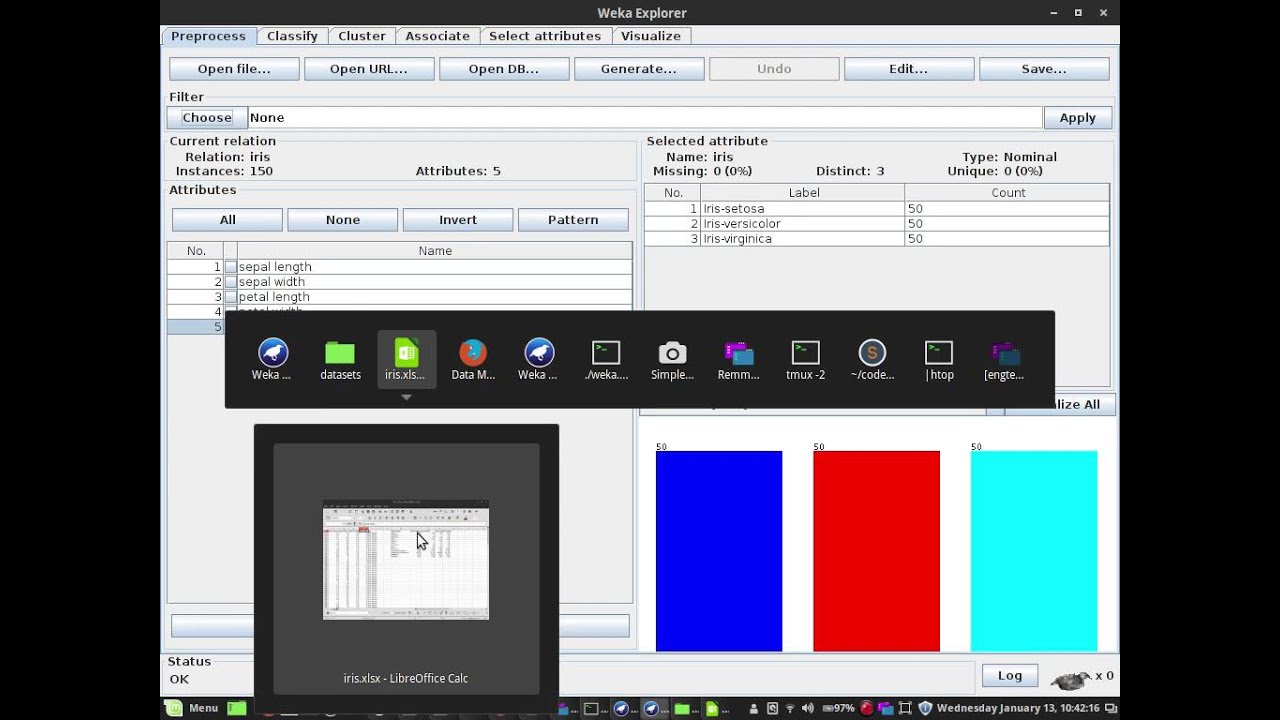
Task: Click the Edit... button
Action: coord(909,69)
